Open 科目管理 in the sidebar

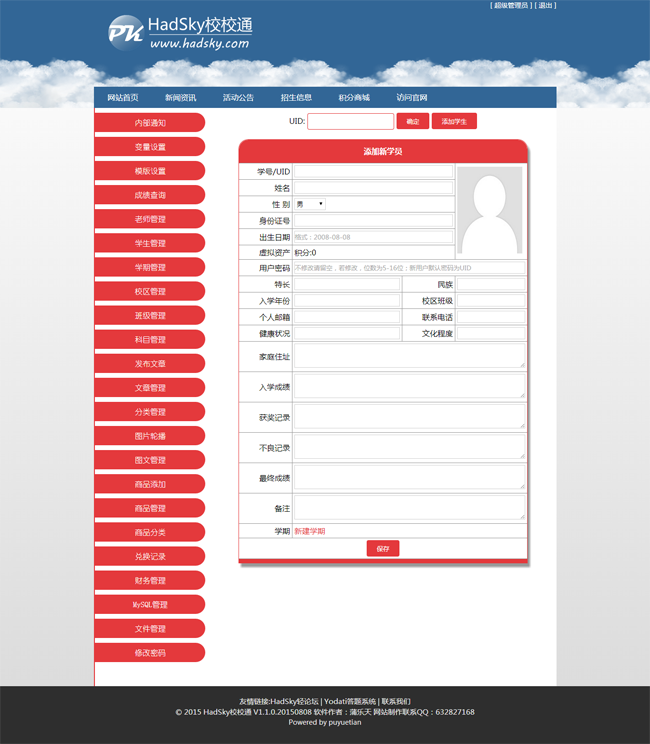150,340
